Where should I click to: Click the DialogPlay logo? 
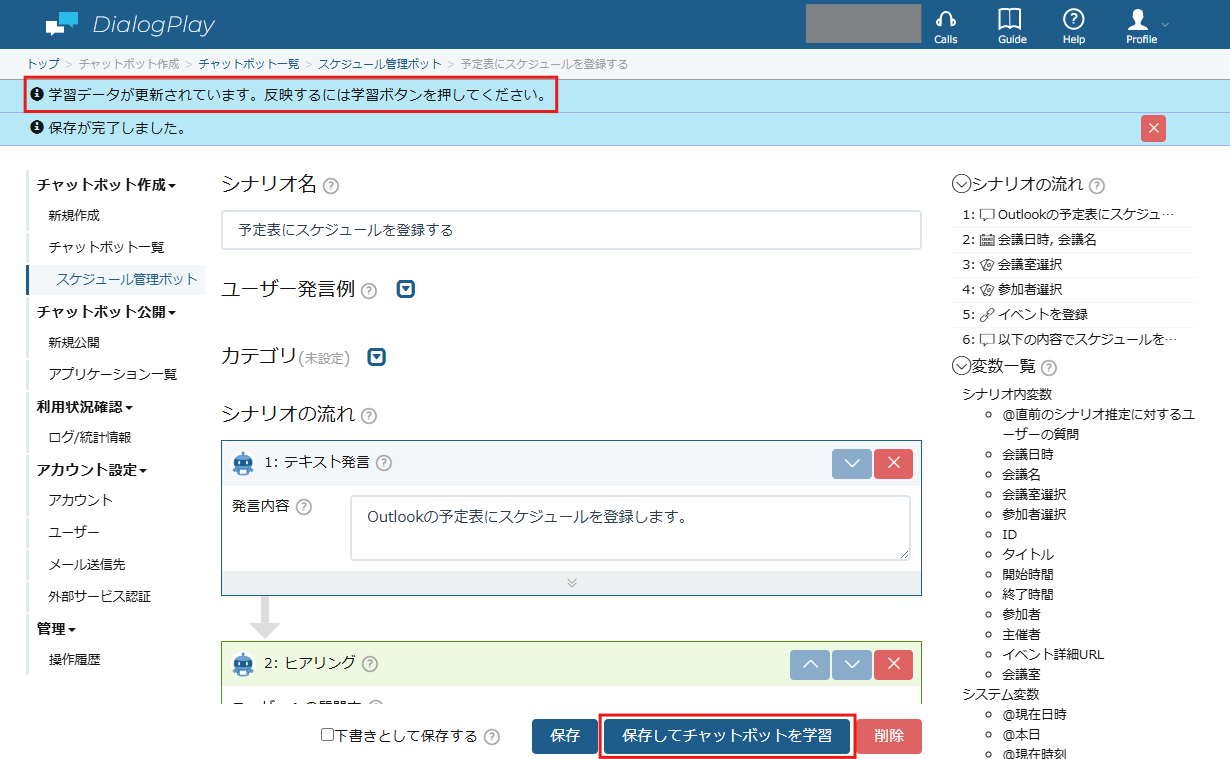click(130, 25)
